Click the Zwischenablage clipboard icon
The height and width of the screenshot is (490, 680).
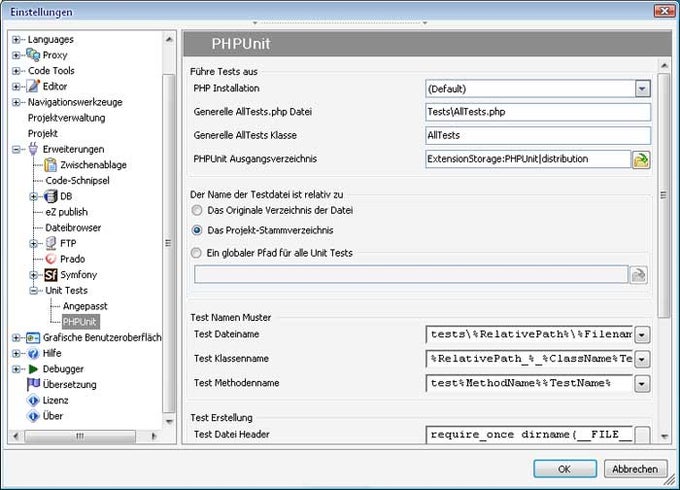coord(51,165)
